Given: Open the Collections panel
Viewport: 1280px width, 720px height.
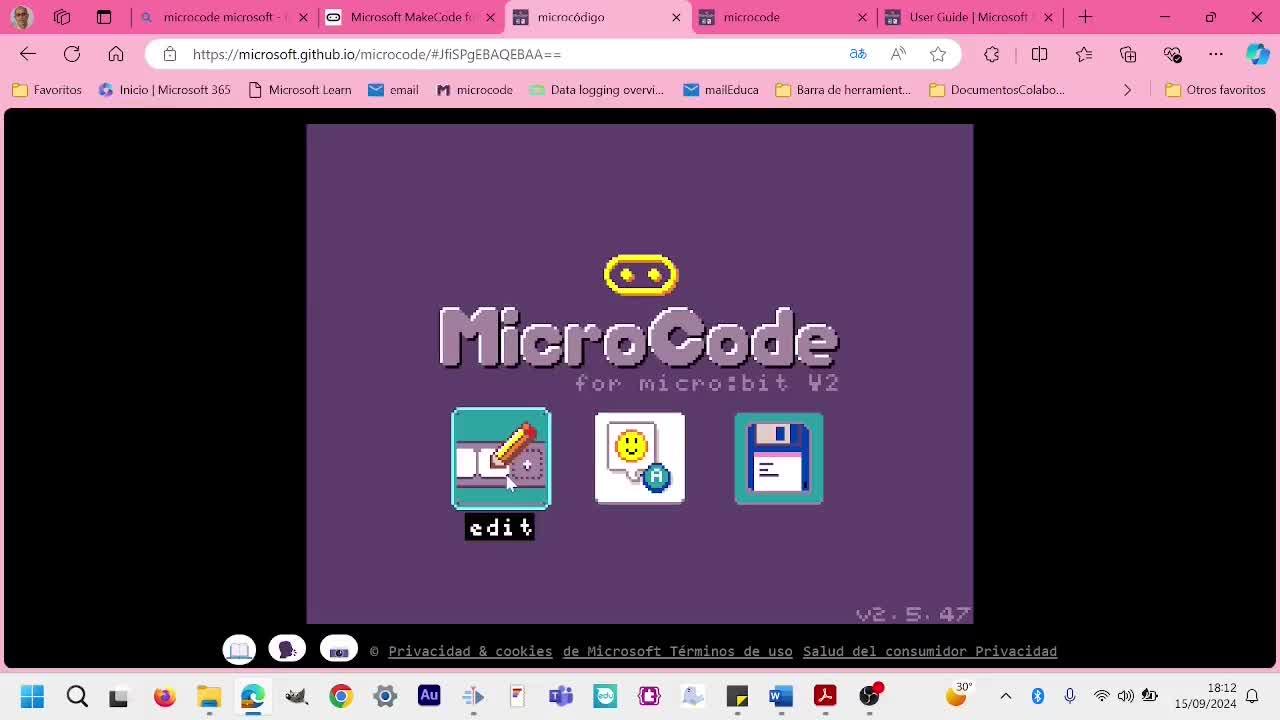Looking at the screenshot, I should point(1128,54).
